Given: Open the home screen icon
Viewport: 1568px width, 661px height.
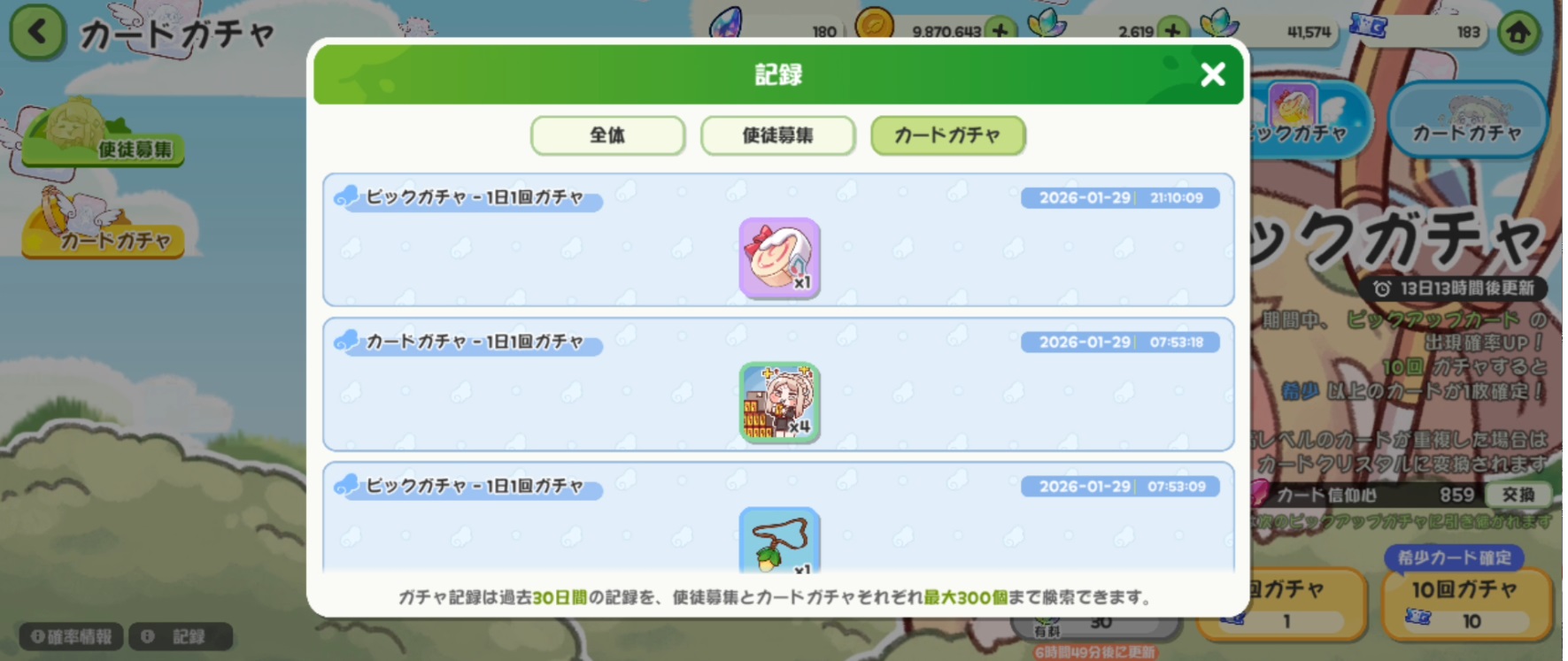Looking at the screenshot, I should (1518, 33).
